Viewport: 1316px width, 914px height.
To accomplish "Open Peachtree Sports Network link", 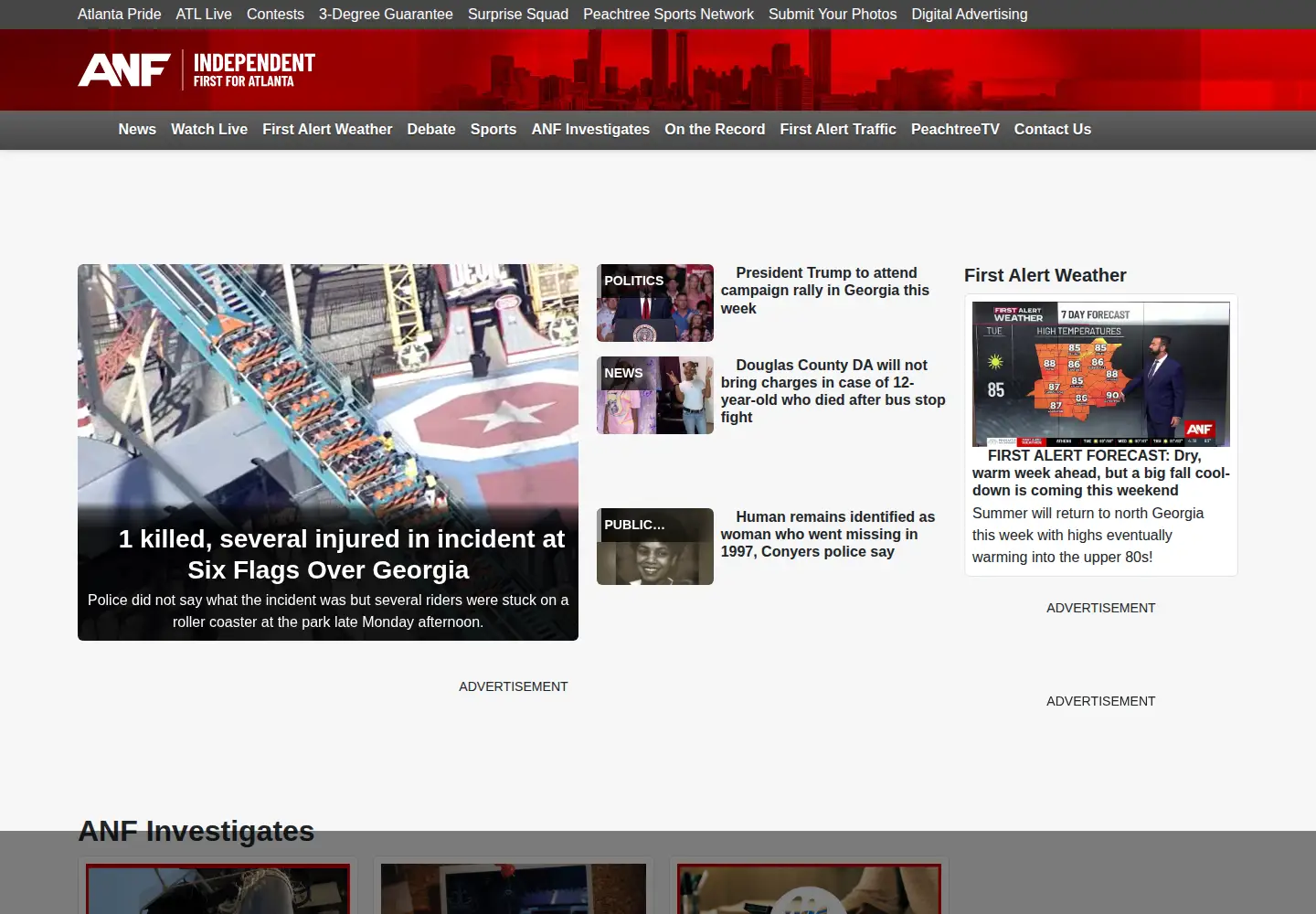I will [x=668, y=15].
